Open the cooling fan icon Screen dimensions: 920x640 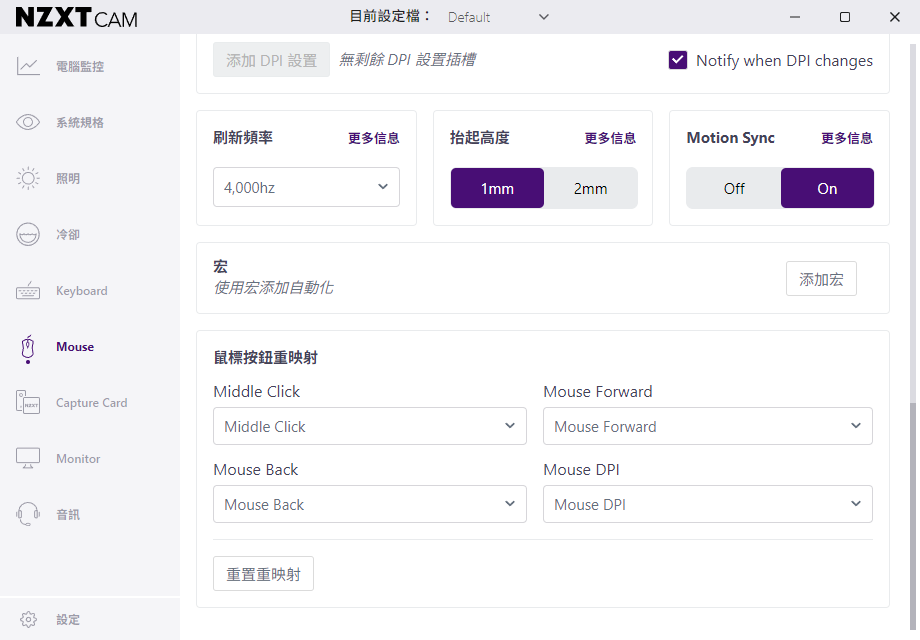point(28,235)
